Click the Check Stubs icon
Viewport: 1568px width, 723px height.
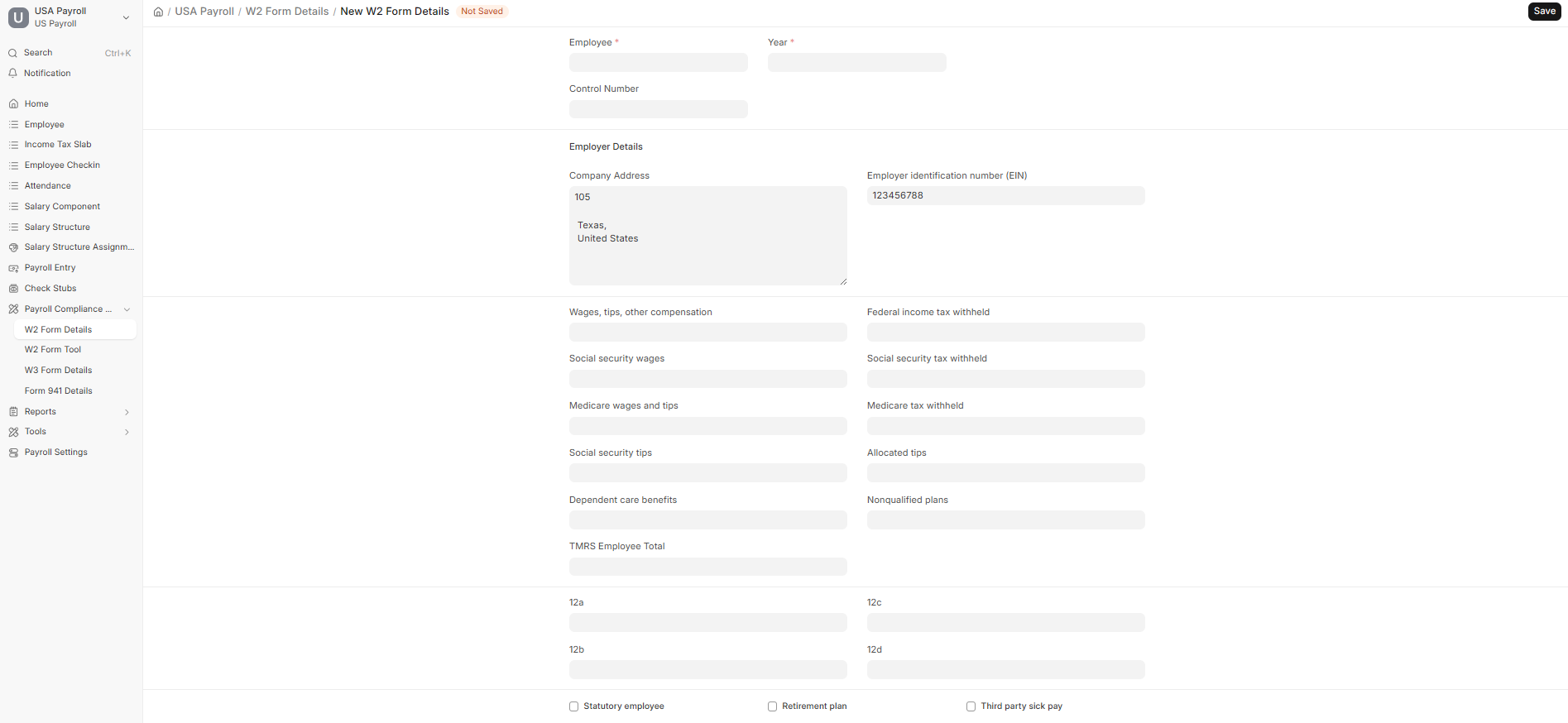tap(13, 289)
